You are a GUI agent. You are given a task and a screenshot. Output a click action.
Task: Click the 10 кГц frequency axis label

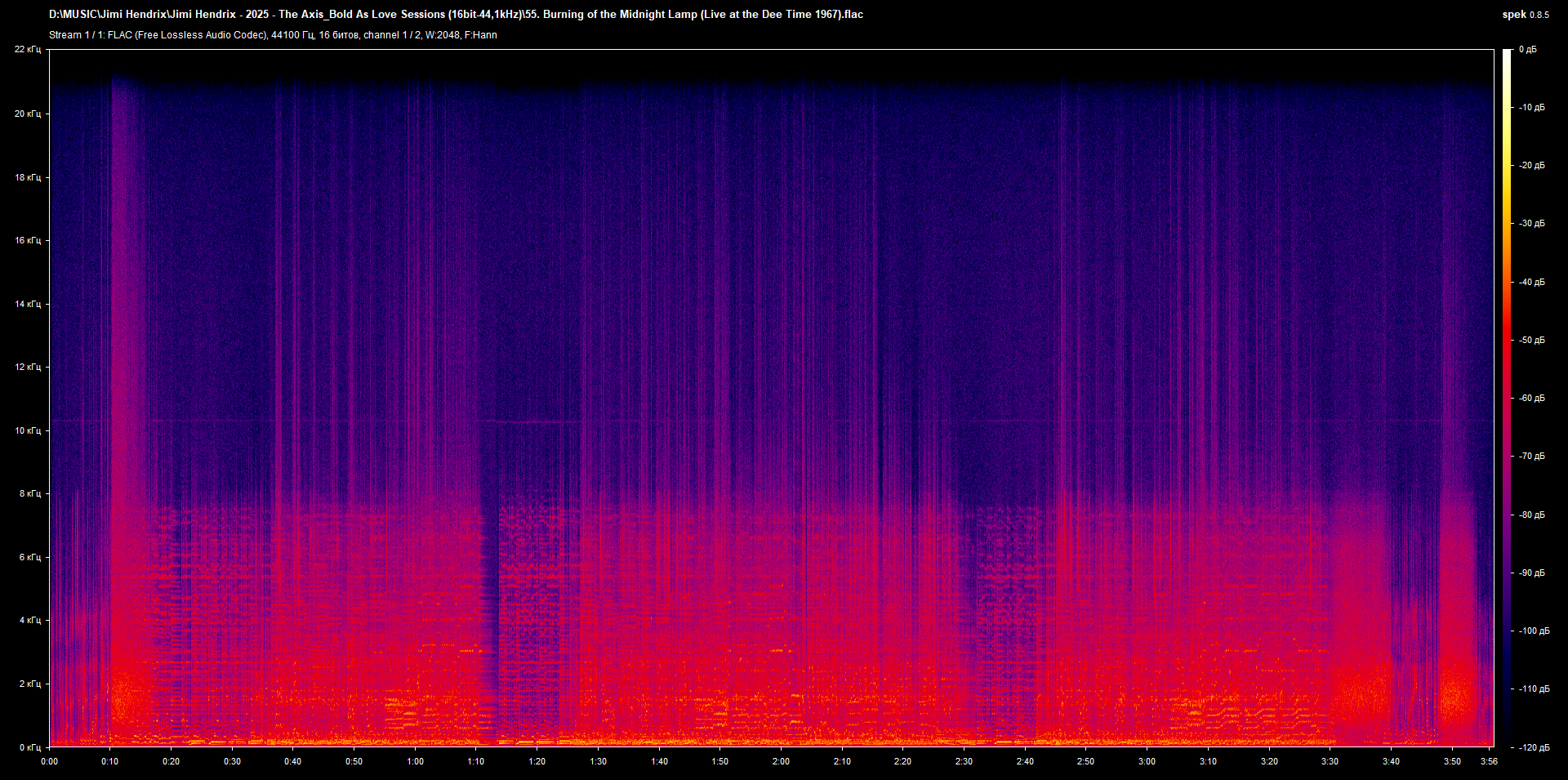(28, 430)
